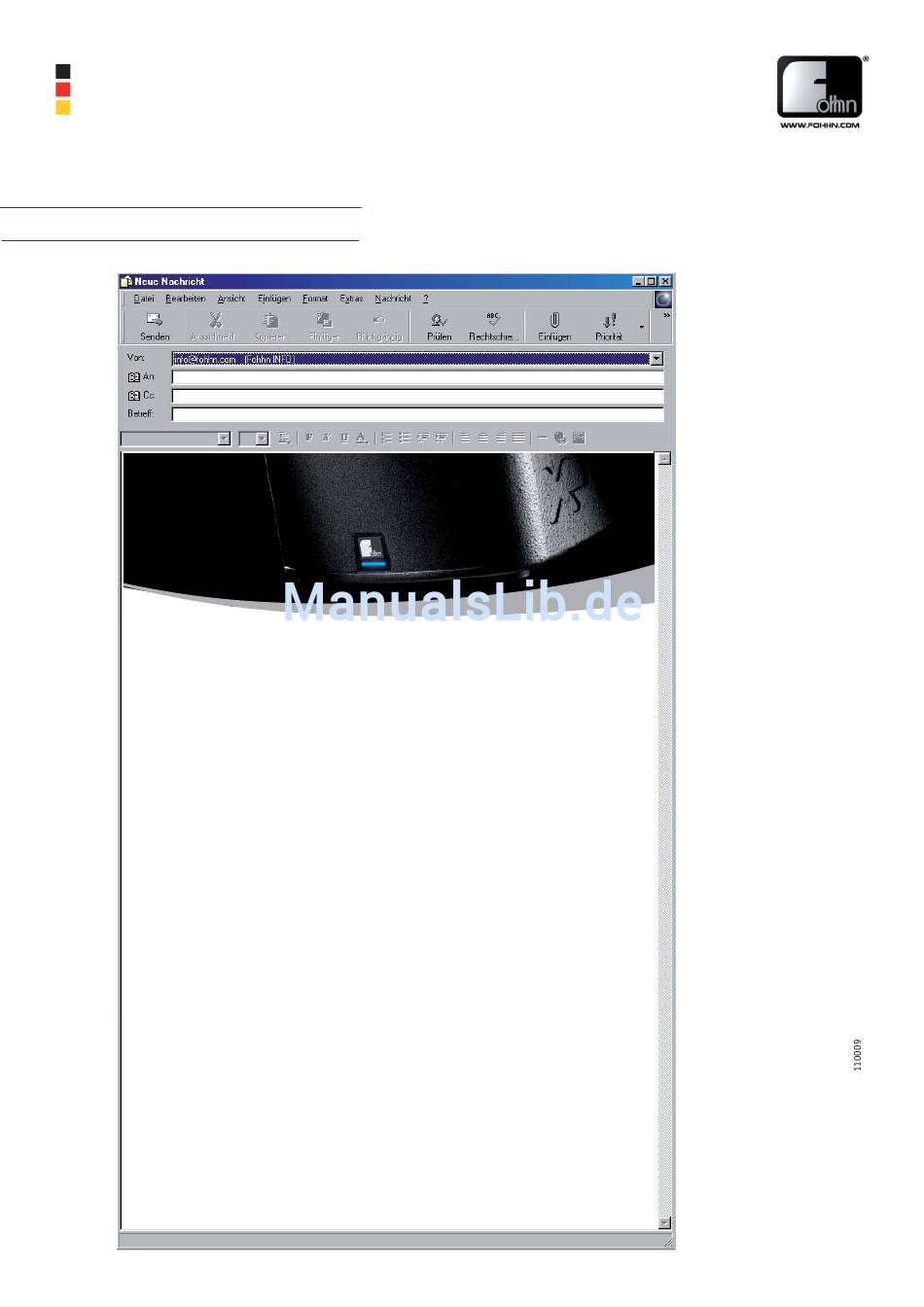
Task: Click the Senden toolbar button
Action: tap(155, 326)
